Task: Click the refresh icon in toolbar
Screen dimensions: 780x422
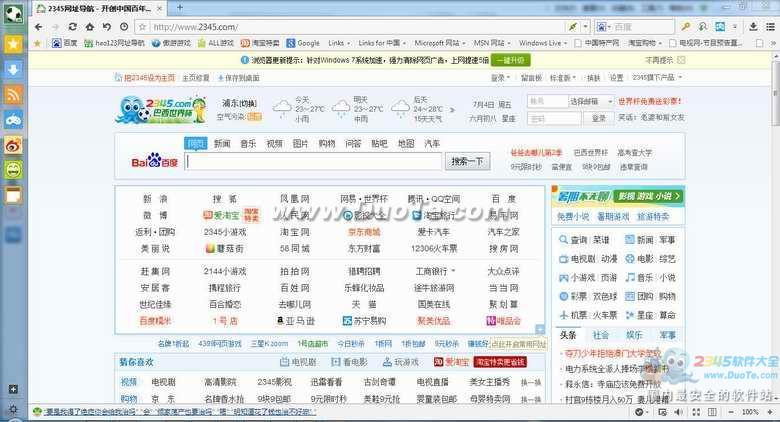Action: tap(73, 27)
